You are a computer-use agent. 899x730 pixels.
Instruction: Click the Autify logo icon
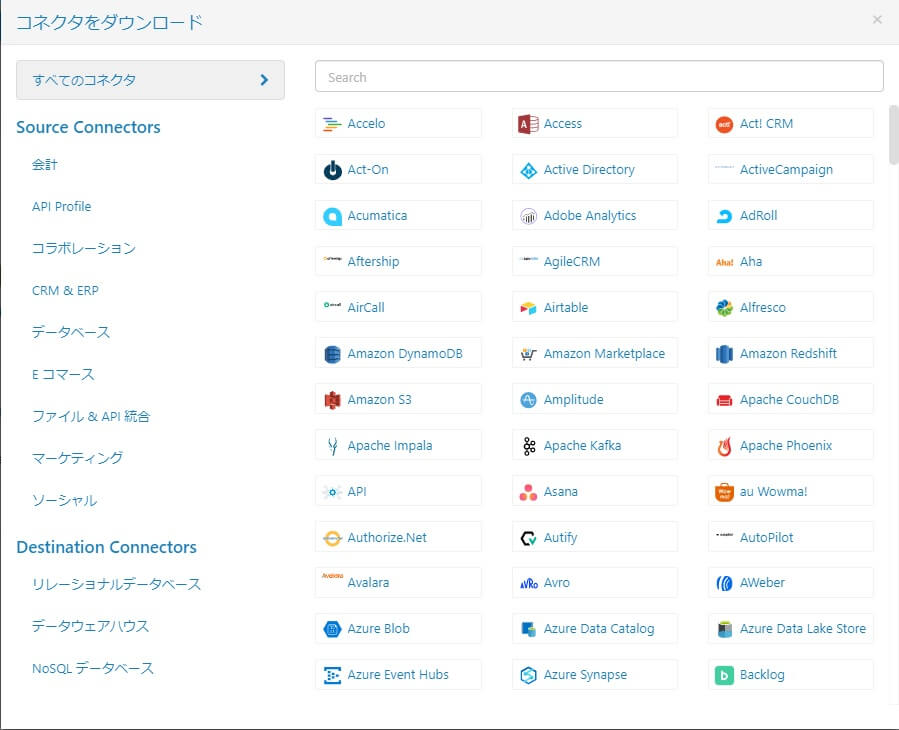point(528,538)
